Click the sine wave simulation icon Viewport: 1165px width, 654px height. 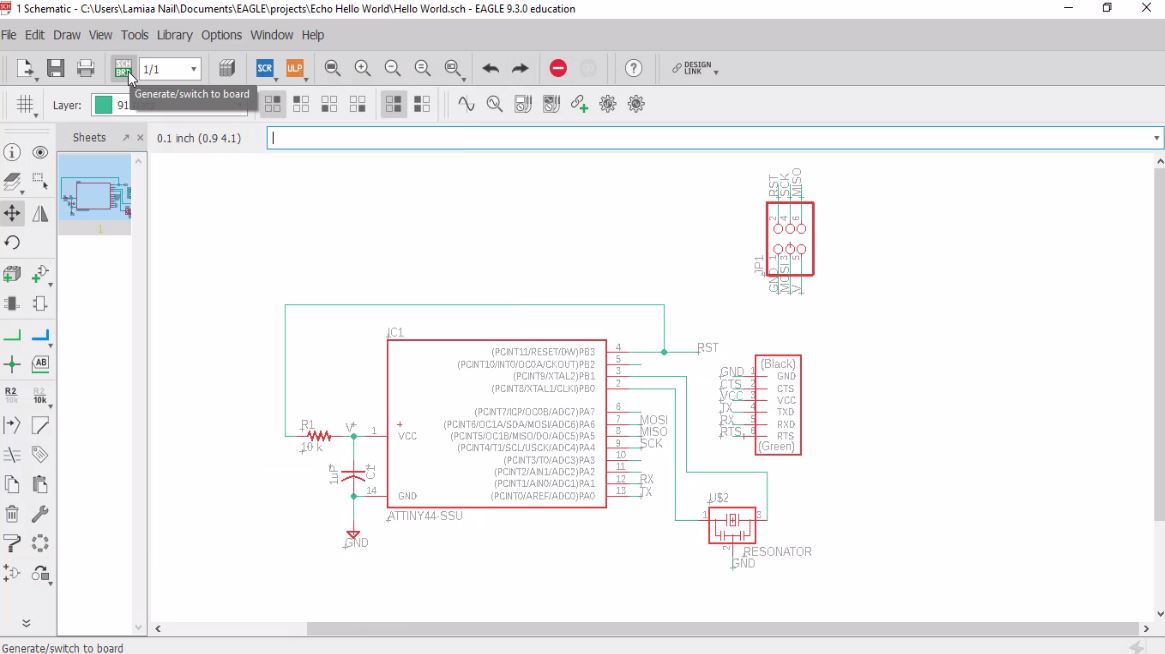466,104
